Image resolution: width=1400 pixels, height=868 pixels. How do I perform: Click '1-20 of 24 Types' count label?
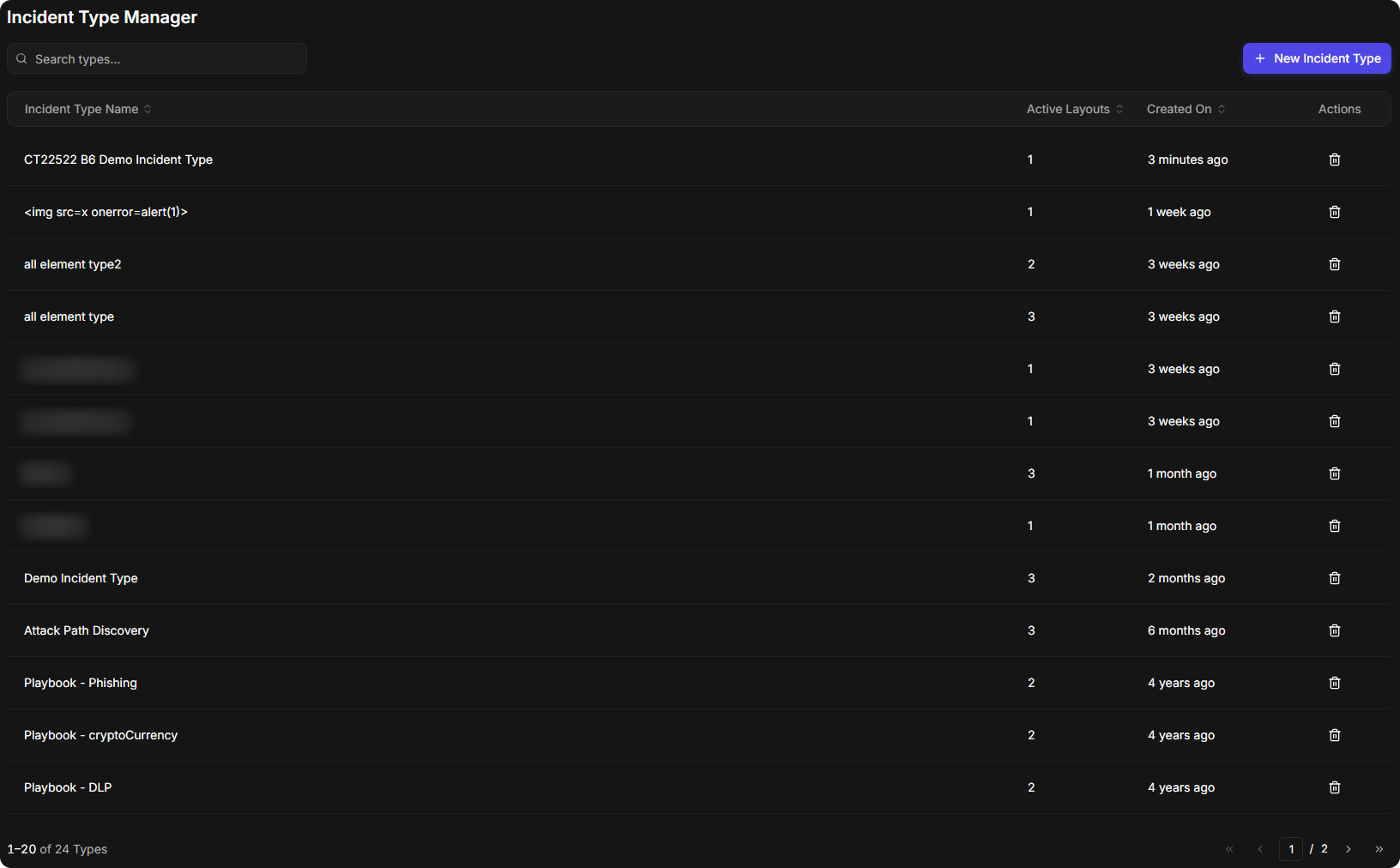pos(57,849)
